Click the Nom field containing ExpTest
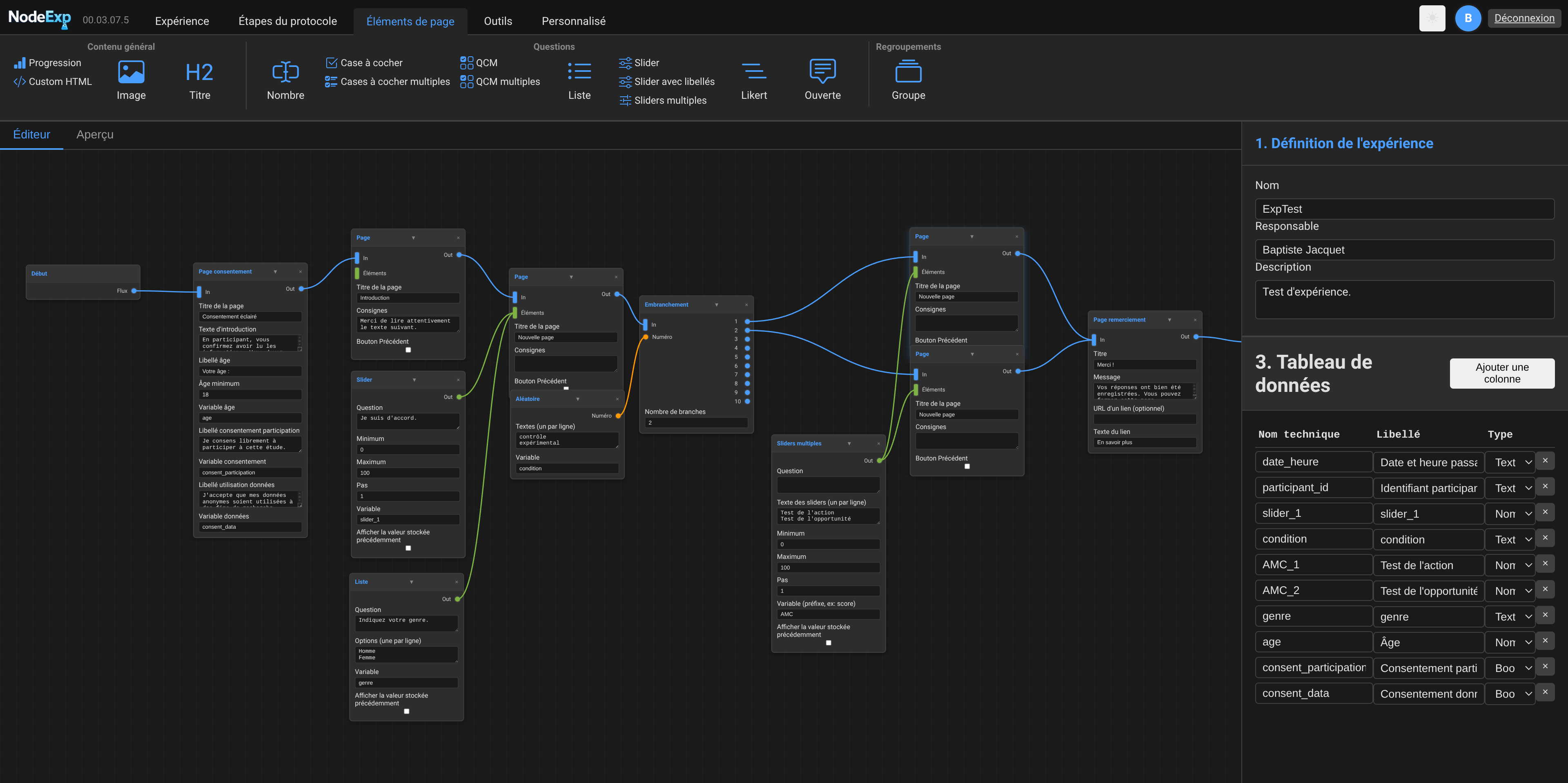 [x=1404, y=209]
